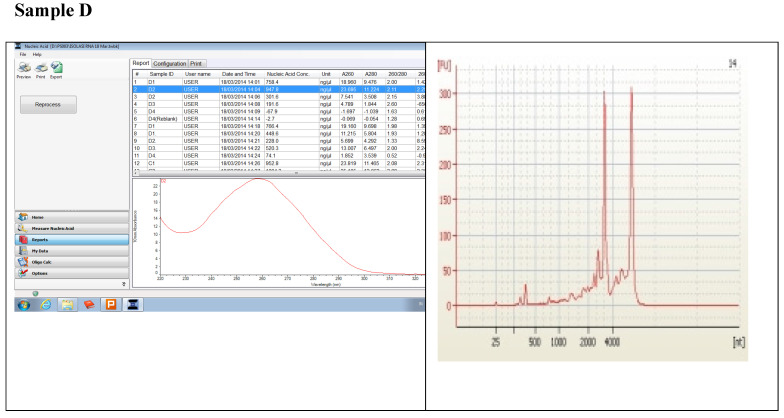Switch to the Configuration tab
This screenshot has height=418, width=784.
pos(170,64)
